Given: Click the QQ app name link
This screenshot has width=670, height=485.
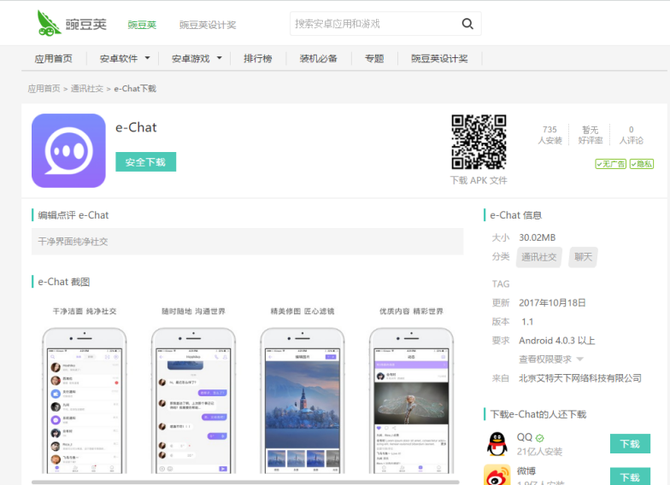Looking at the screenshot, I should pos(524,438).
